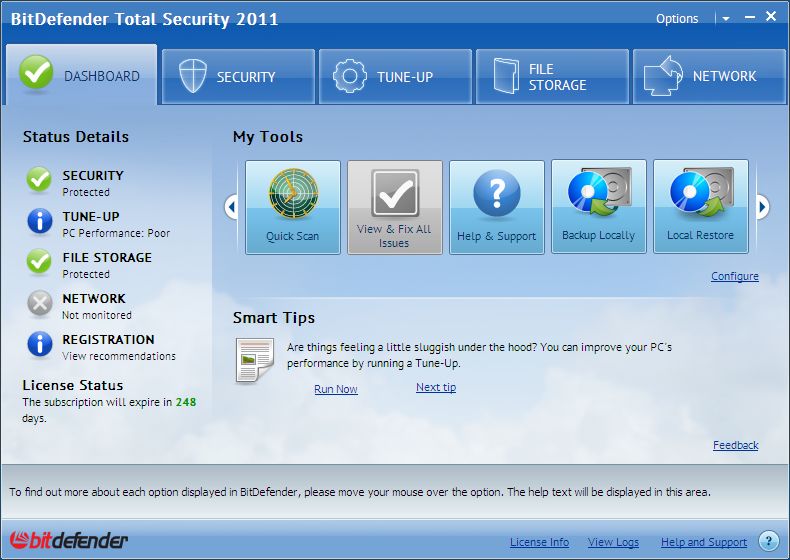This screenshot has height=560, width=790.
Task: Switch to the Network tab
Action: 709,77
